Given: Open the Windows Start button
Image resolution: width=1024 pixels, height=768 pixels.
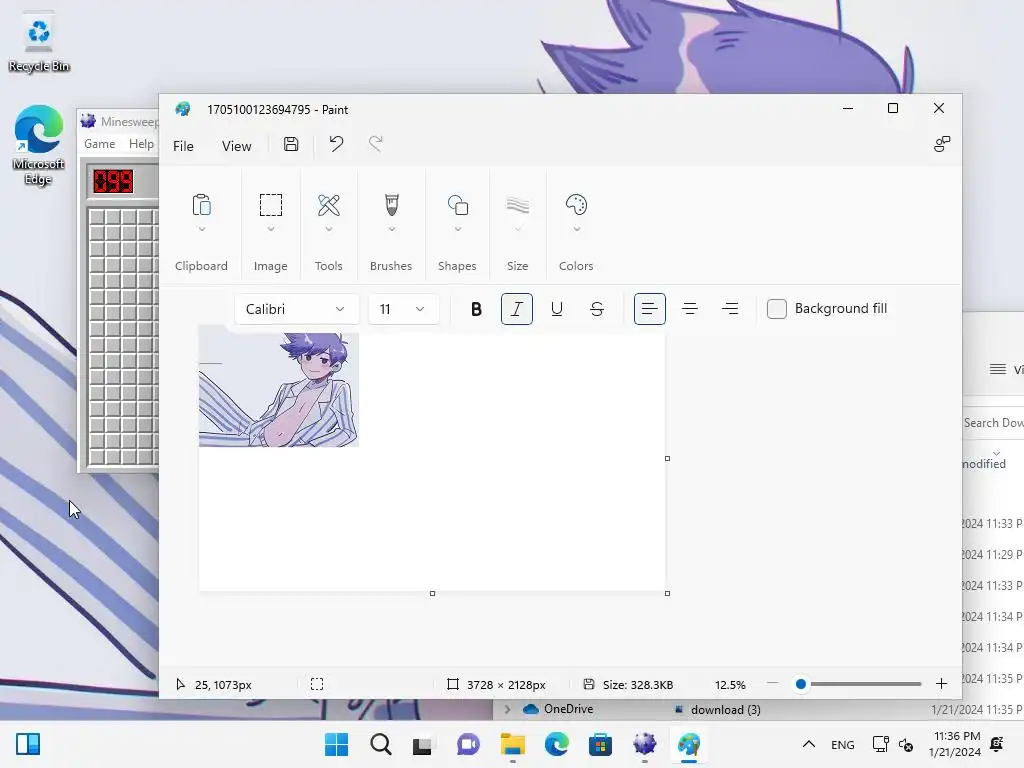Looking at the screenshot, I should (x=336, y=744).
